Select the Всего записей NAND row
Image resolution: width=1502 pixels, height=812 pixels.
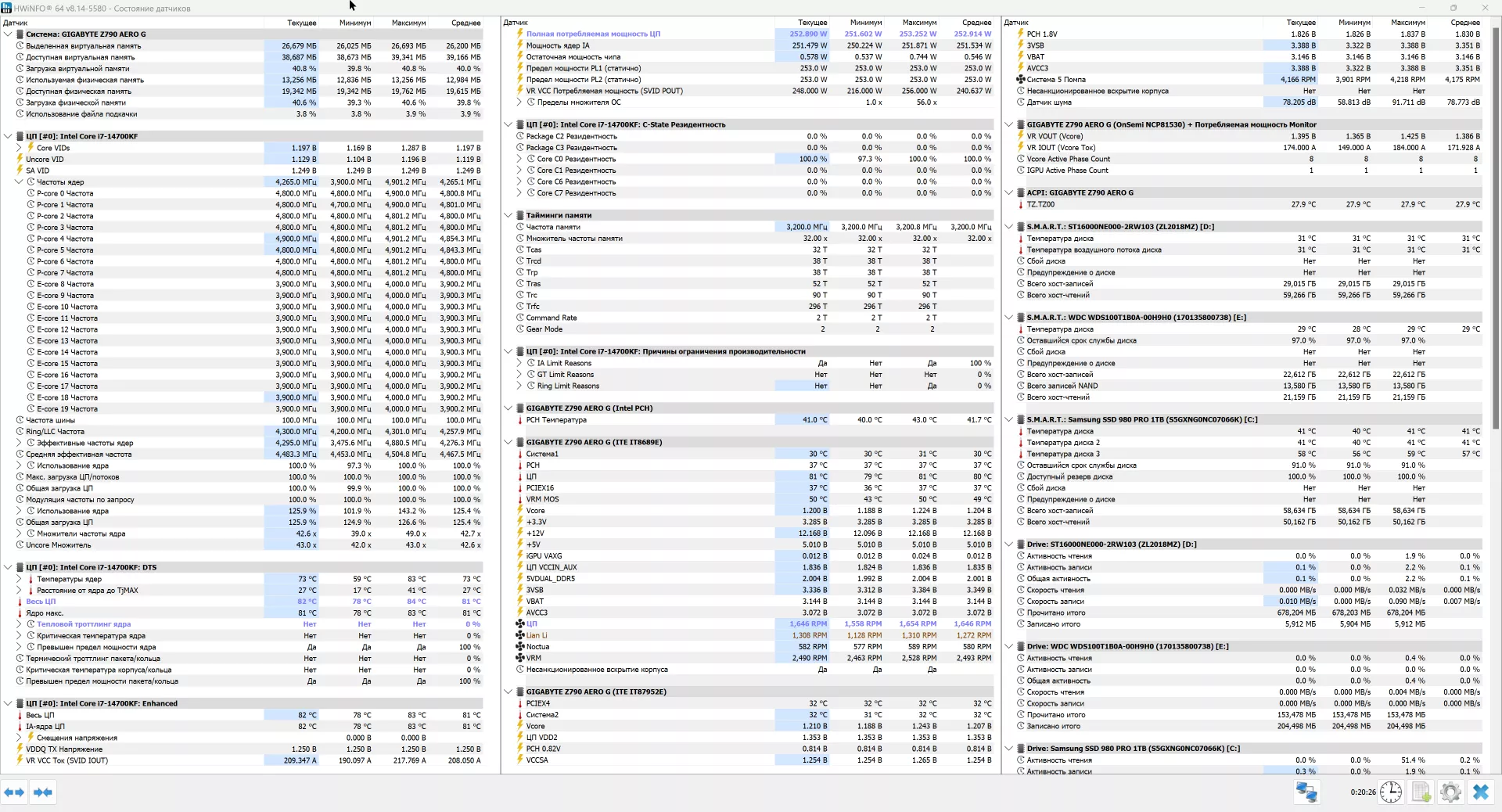click(1244, 386)
